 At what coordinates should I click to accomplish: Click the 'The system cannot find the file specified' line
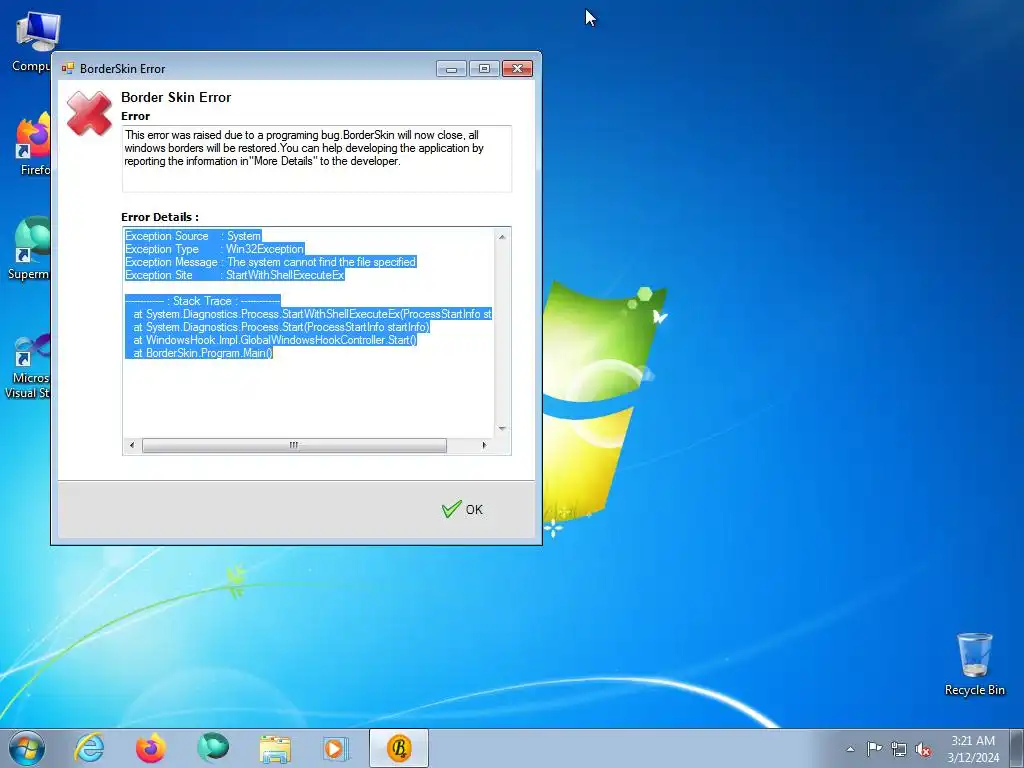270,262
